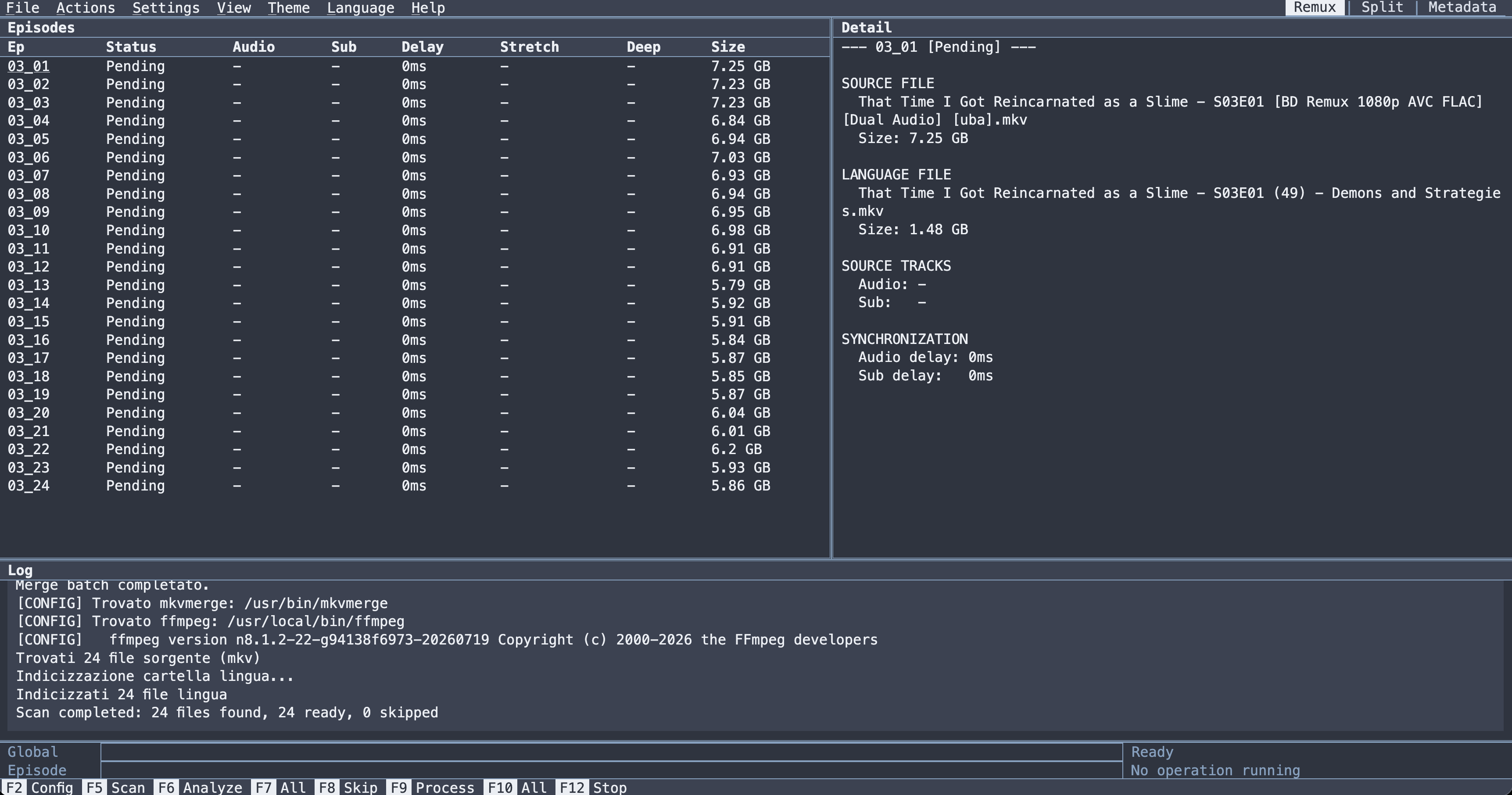Select episode row 03_07
1512x795 pixels.
point(414,175)
